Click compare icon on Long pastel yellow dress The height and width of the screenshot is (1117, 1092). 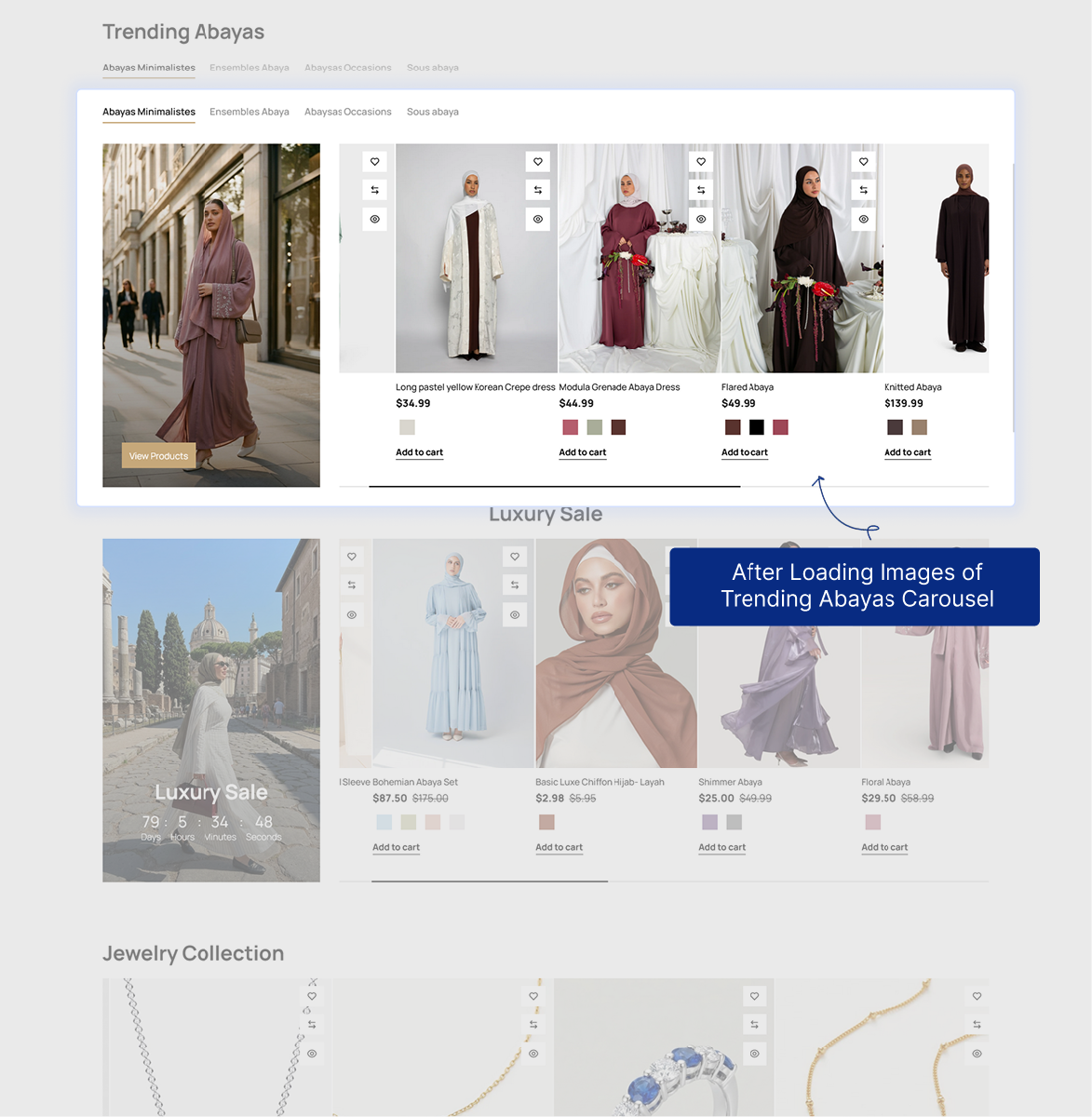pyautogui.click(x=538, y=190)
